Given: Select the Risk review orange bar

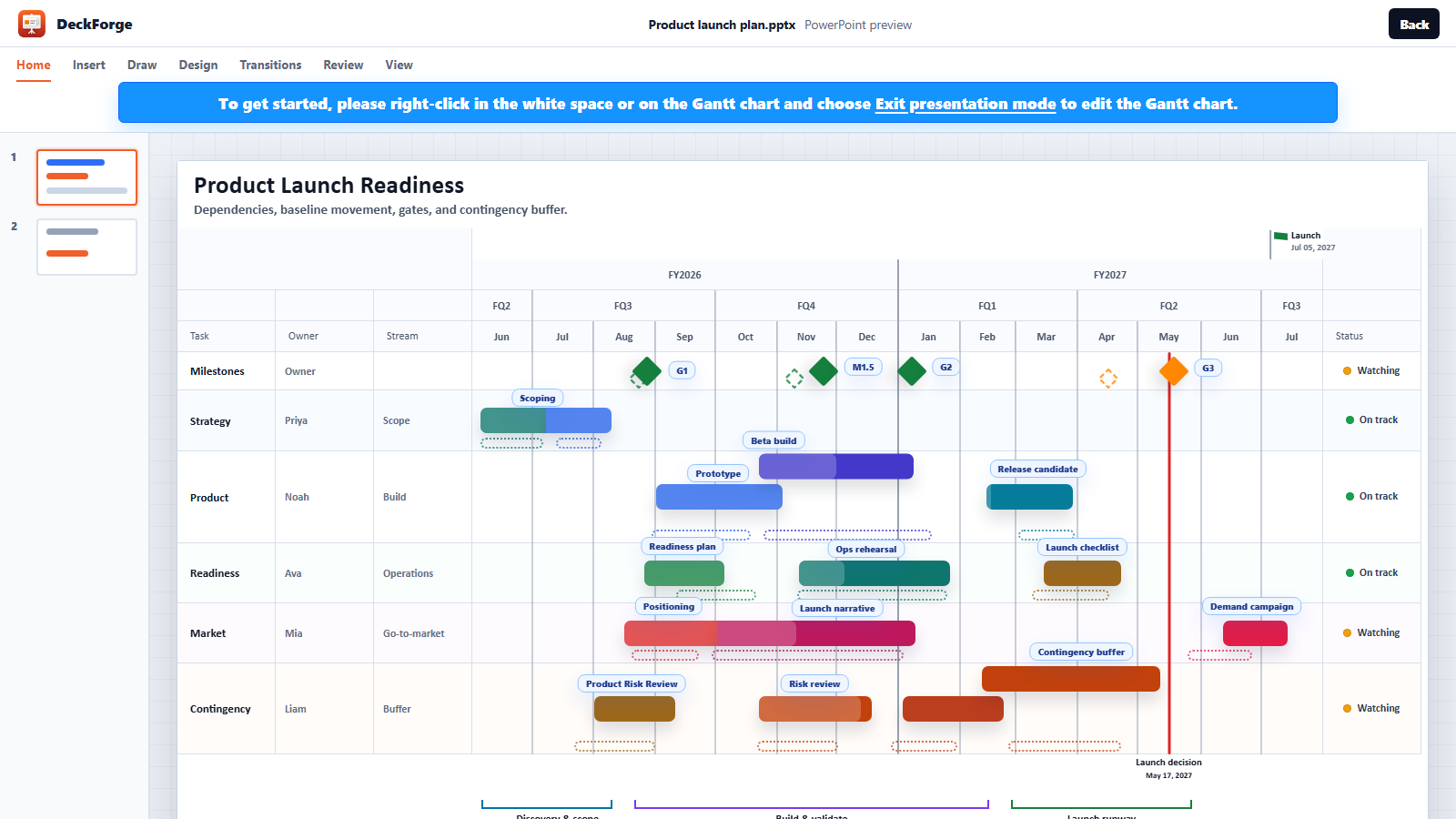Looking at the screenshot, I should point(815,709).
